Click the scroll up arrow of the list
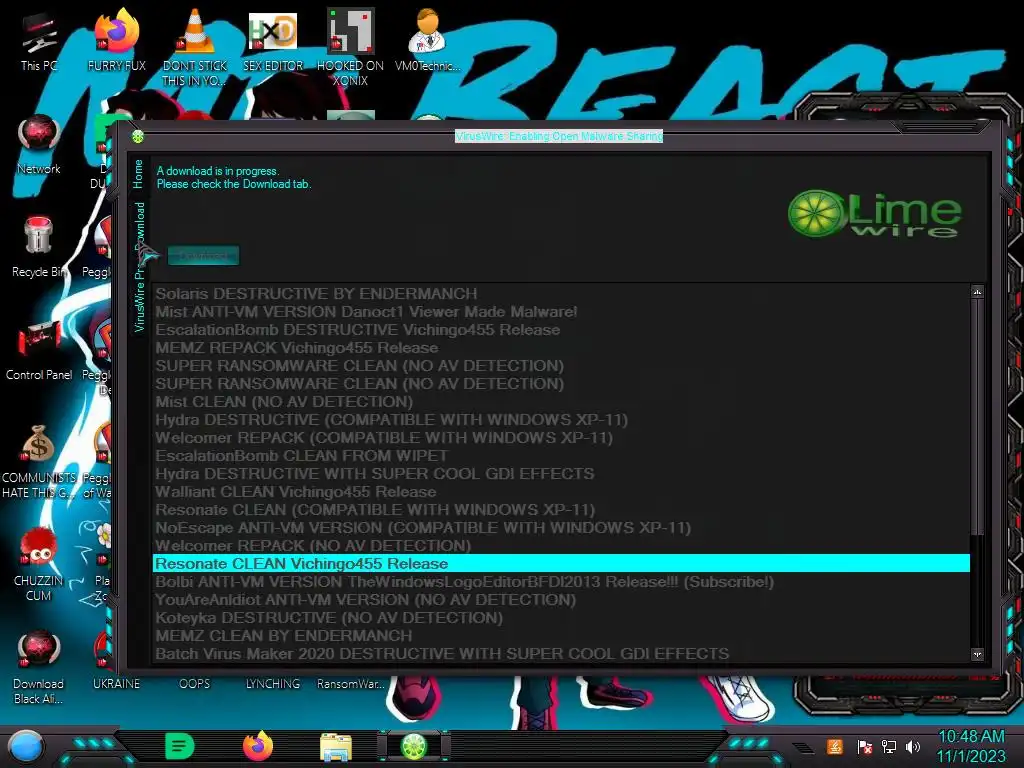The height and width of the screenshot is (768, 1024). coord(977,292)
